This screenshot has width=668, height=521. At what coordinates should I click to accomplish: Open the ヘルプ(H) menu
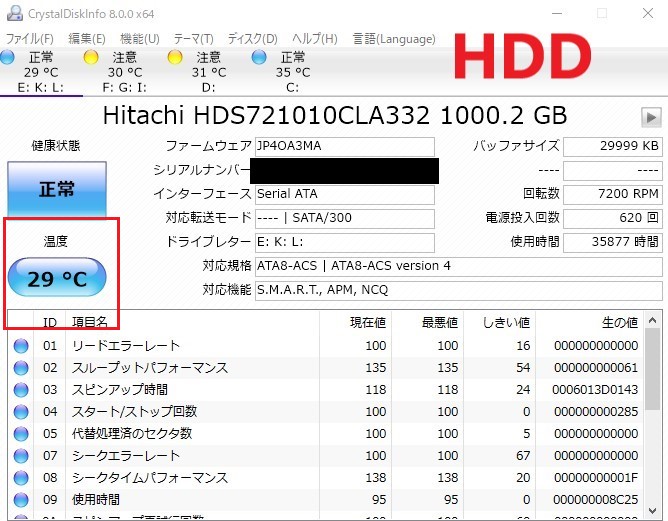click(314, 39)
